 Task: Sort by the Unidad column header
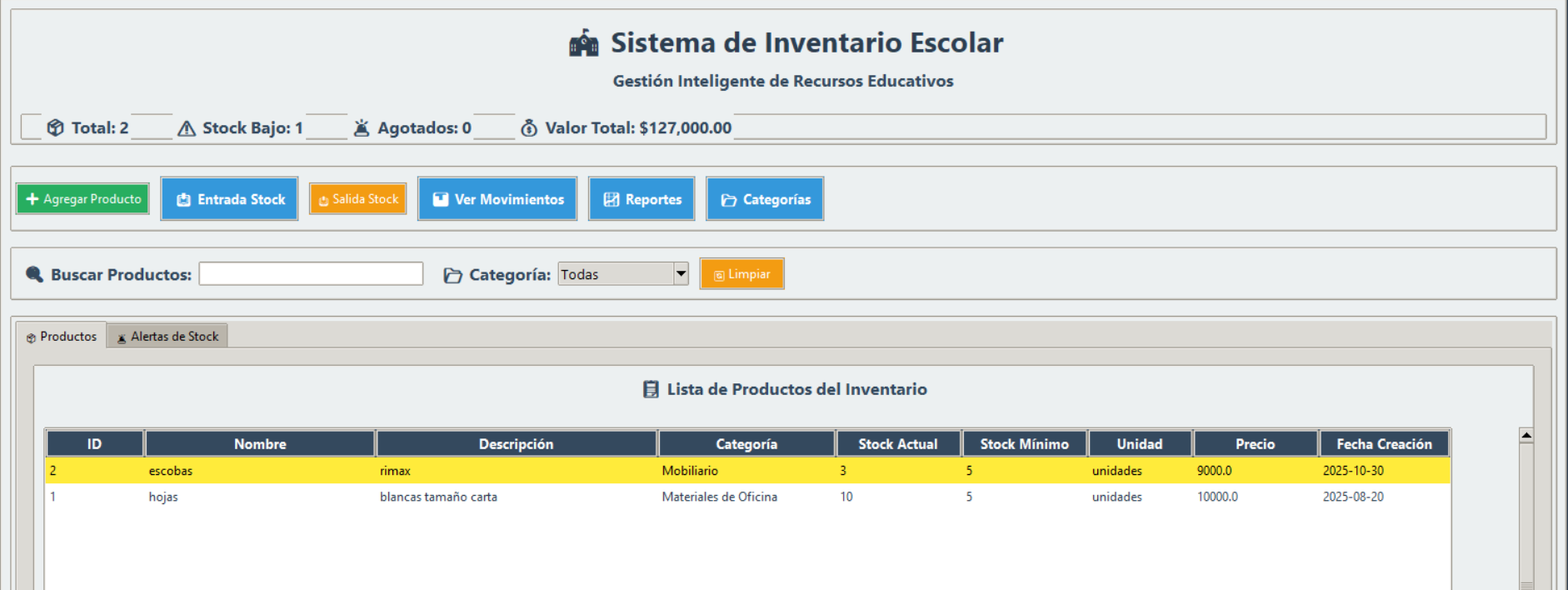click(1140, 444)
